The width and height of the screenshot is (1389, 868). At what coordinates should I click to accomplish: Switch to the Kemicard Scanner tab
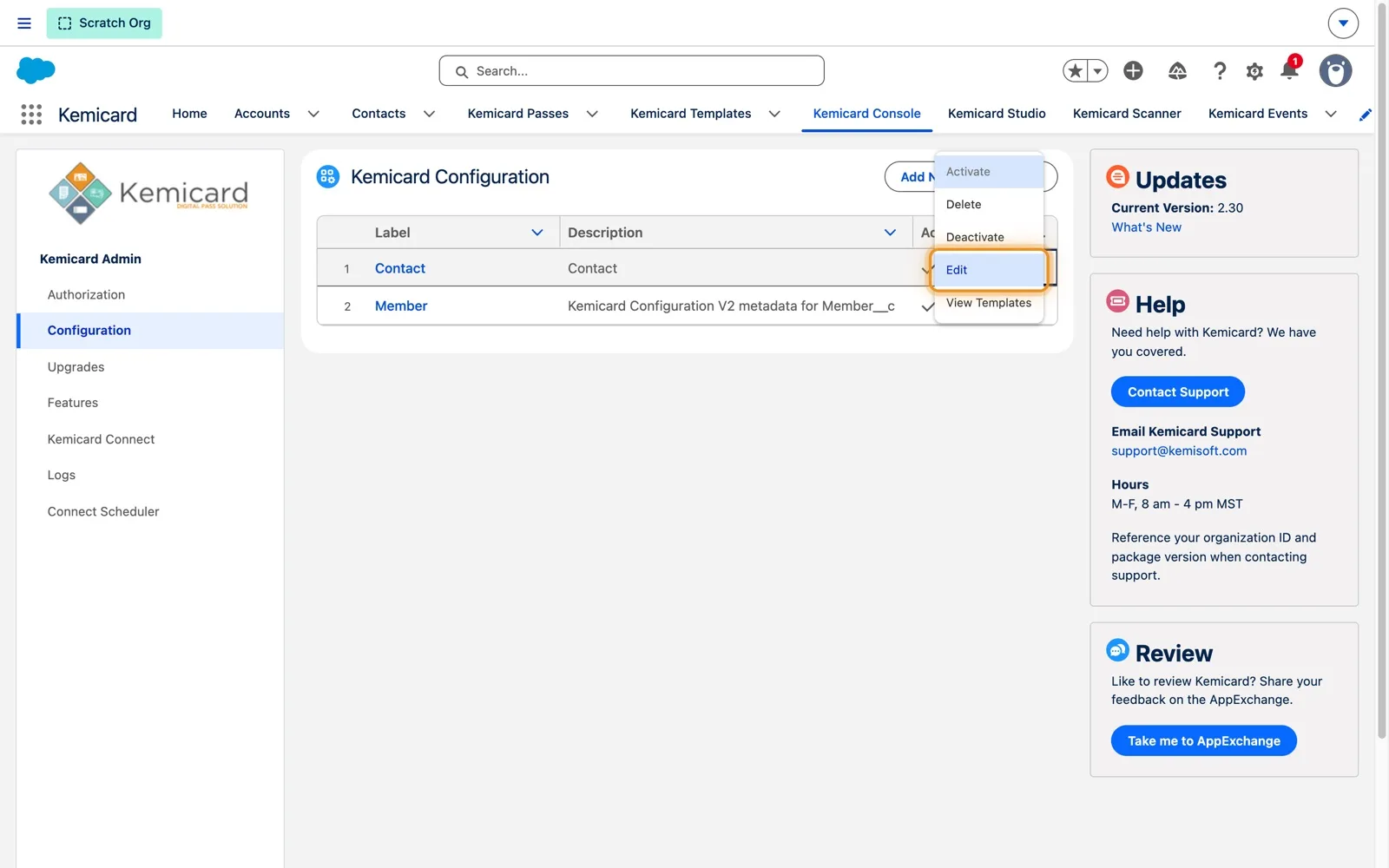(x=1127, y=114)
